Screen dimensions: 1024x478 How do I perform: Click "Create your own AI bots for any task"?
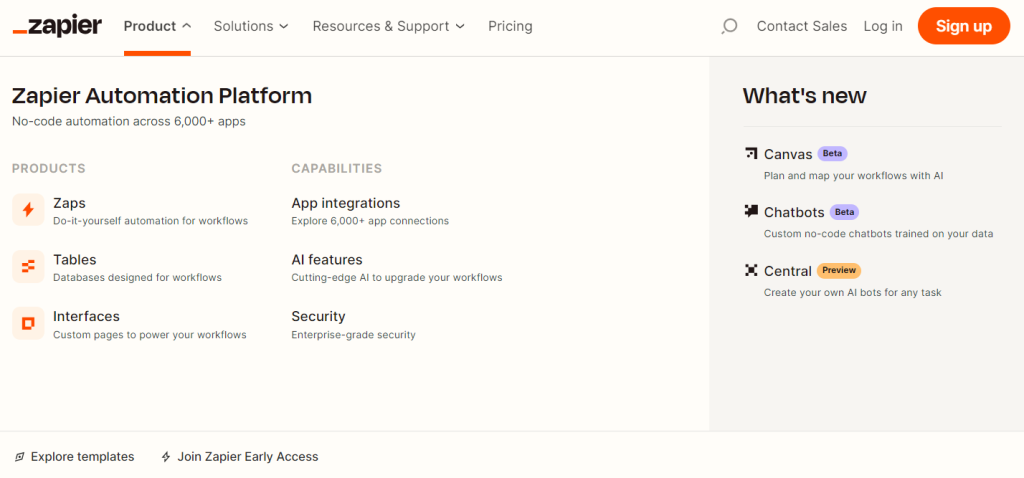tap(853, 293)
